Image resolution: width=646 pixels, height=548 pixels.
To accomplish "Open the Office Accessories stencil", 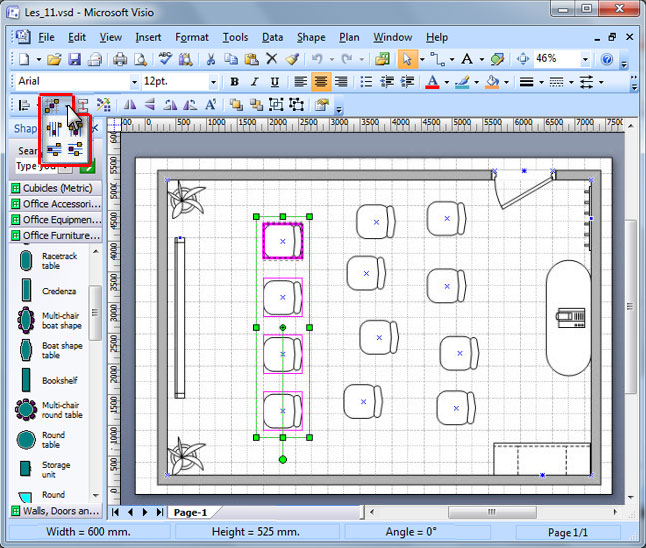I will pyautogui.click(x=56, y=204).
